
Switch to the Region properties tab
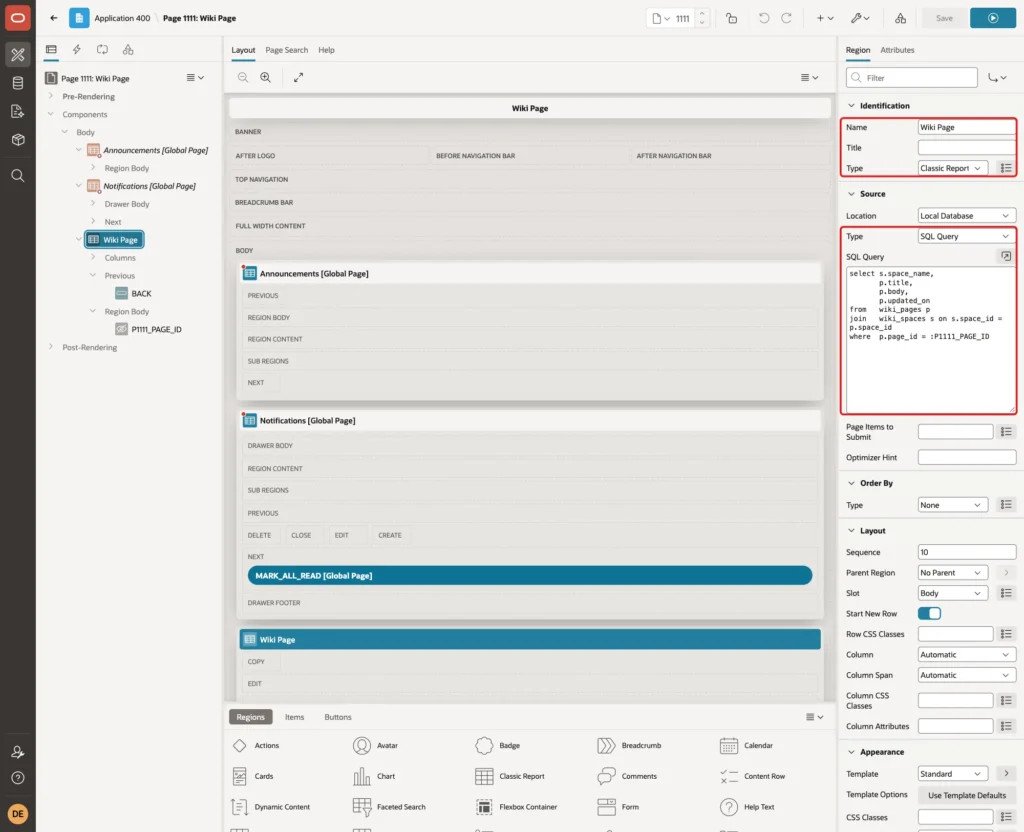tap(857, 50)
